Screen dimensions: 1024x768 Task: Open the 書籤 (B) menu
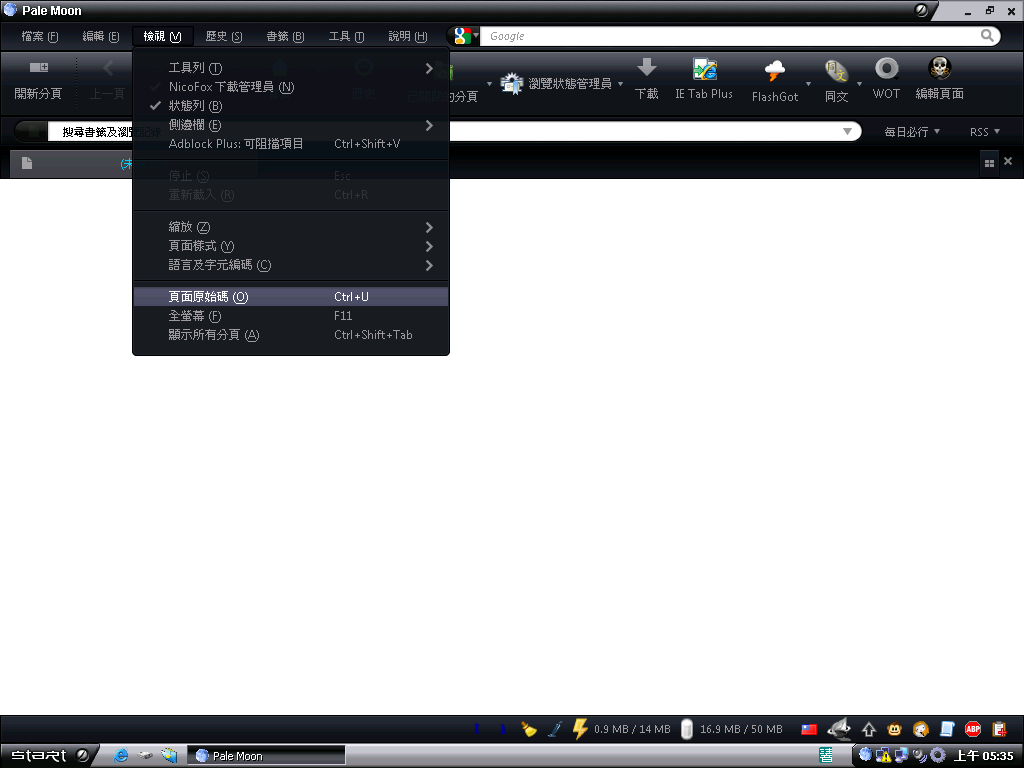tap(285, 37)
